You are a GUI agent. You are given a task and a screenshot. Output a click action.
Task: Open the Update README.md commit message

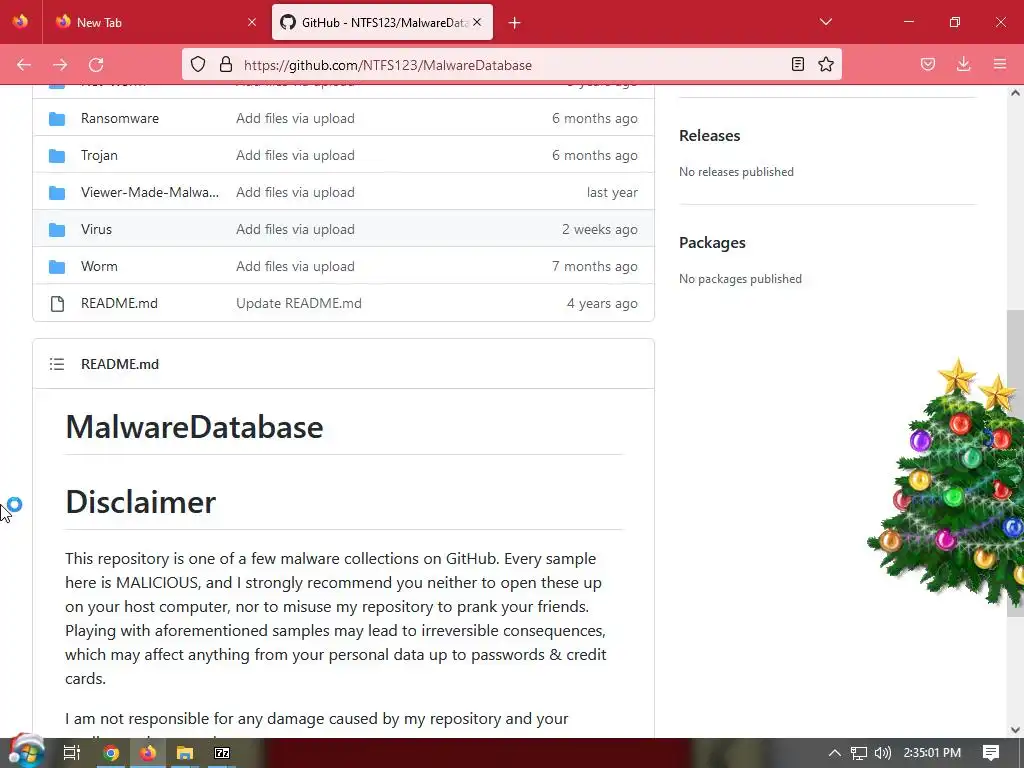298,303
